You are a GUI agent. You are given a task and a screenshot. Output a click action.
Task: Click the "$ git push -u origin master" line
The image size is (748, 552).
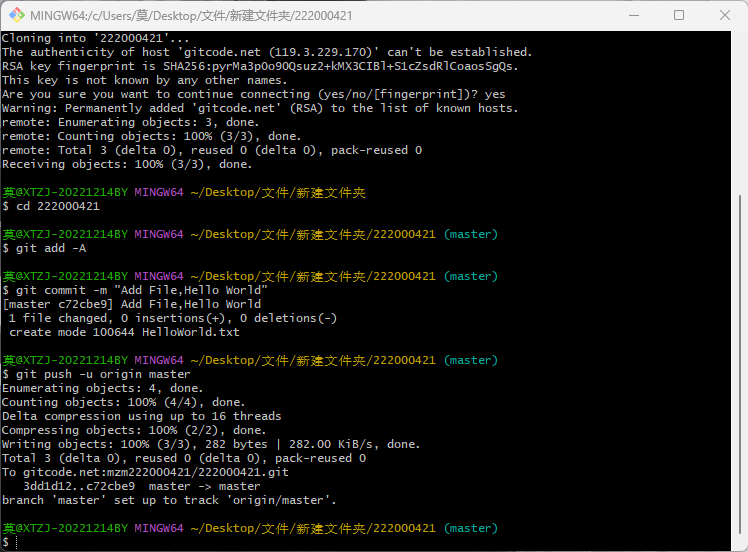coord(96,374)
